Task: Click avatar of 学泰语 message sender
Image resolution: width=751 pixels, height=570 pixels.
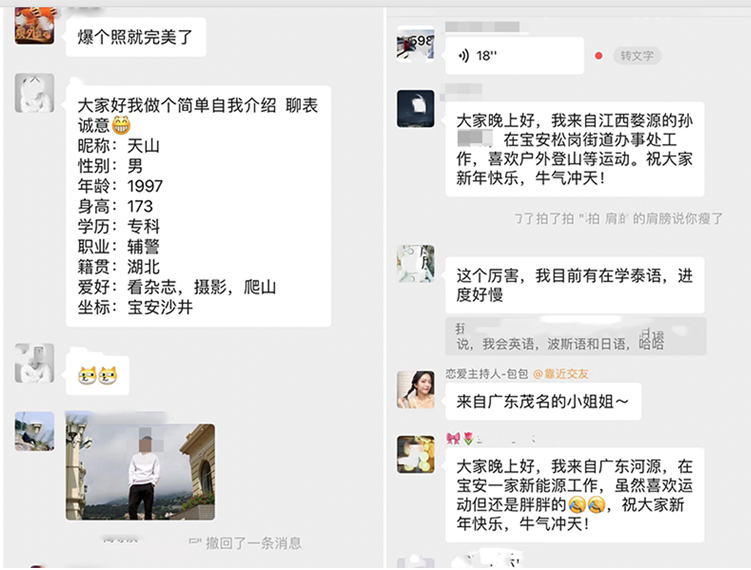Action: point(416,263)
